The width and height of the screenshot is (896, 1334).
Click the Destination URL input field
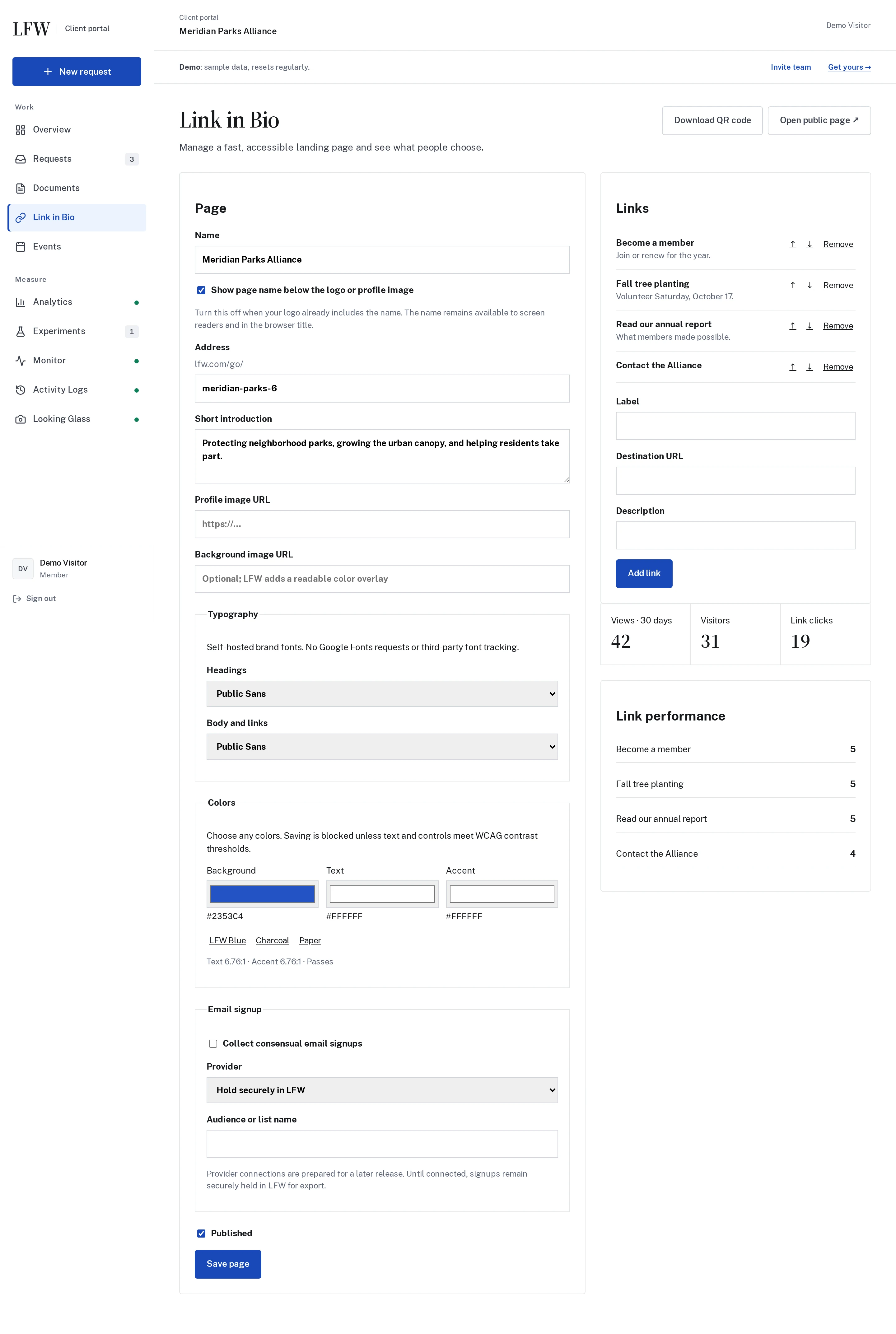(735, 480)
